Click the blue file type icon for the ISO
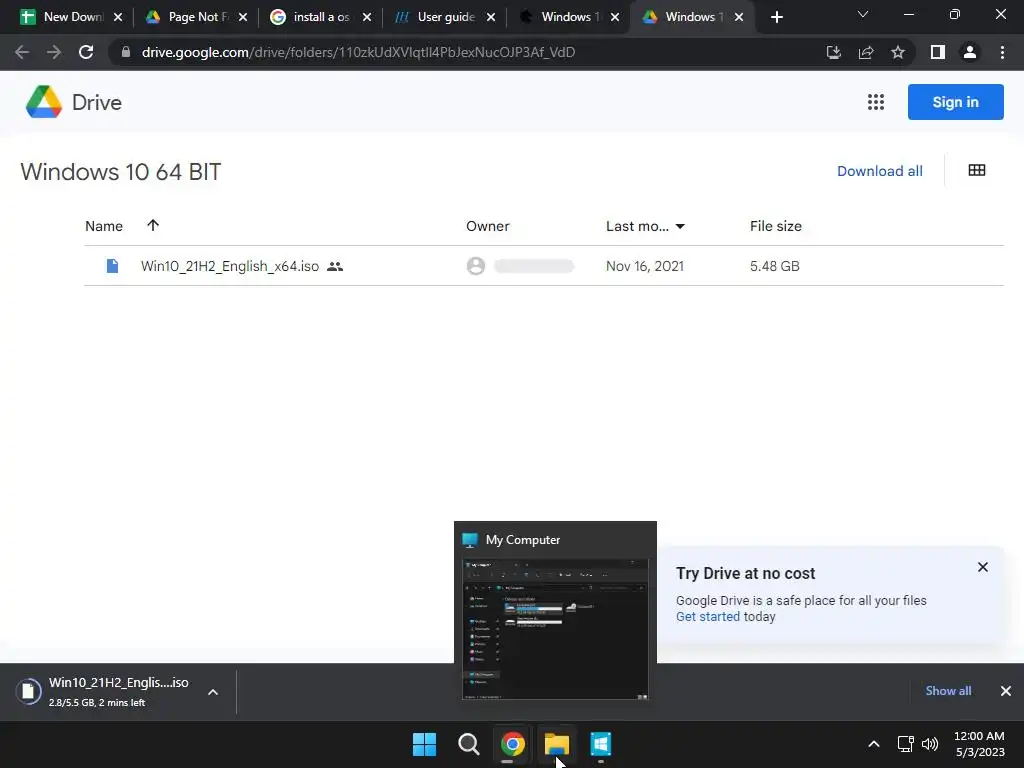Image resolution: width=1024 pixels, height=768 pixels. point(112,266)
